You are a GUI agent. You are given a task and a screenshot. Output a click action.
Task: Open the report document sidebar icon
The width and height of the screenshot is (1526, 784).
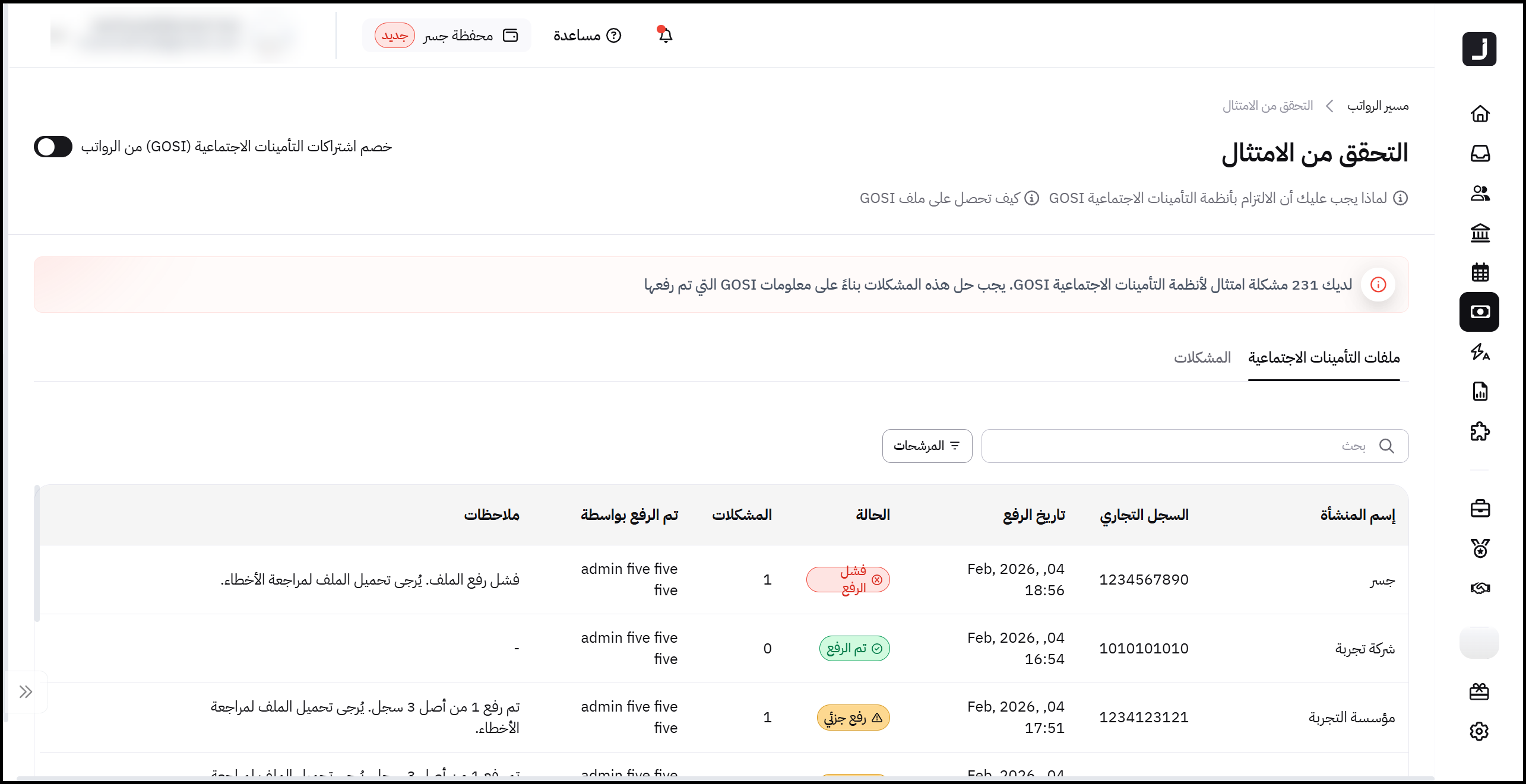click(x=1480, y=392)
